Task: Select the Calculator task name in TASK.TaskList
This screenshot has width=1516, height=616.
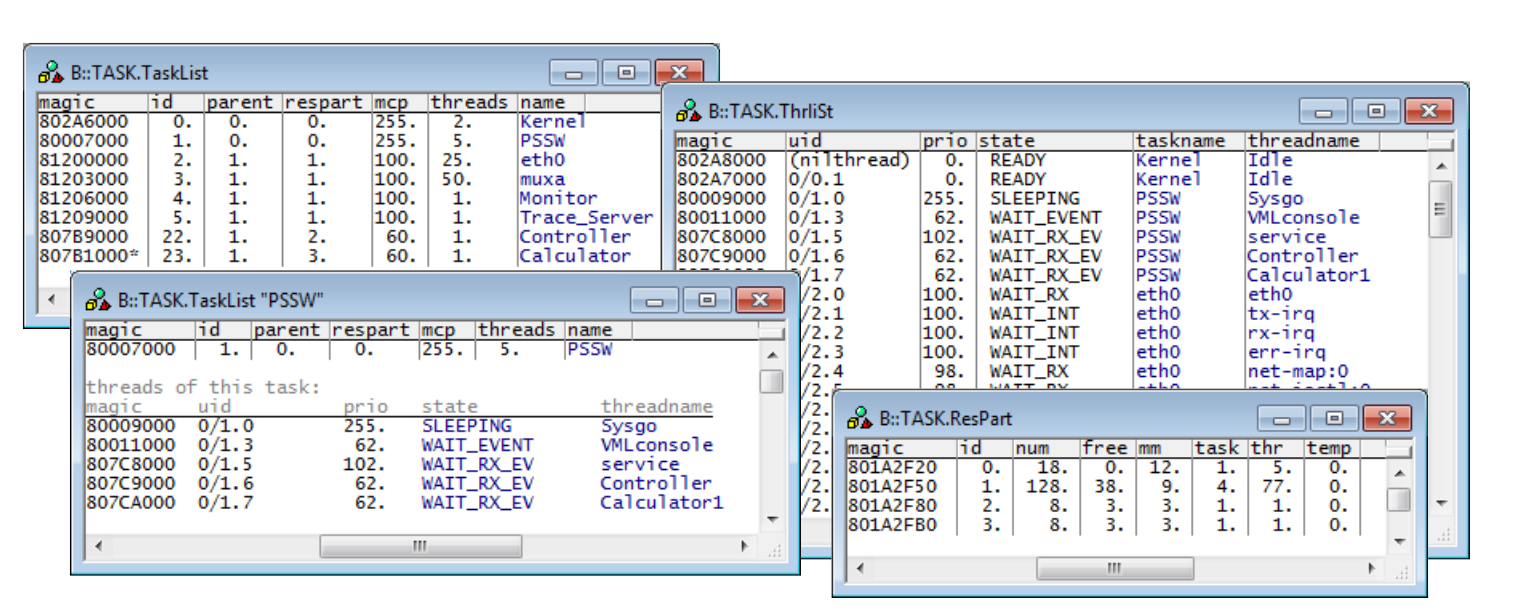Action: point(574,255)
